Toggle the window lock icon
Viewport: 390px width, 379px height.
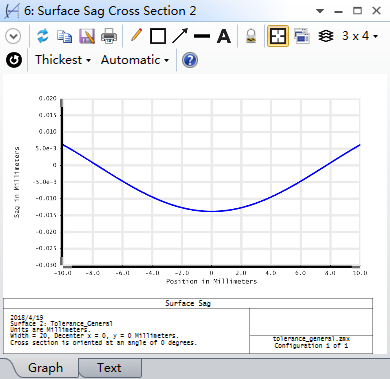(251, 36)
